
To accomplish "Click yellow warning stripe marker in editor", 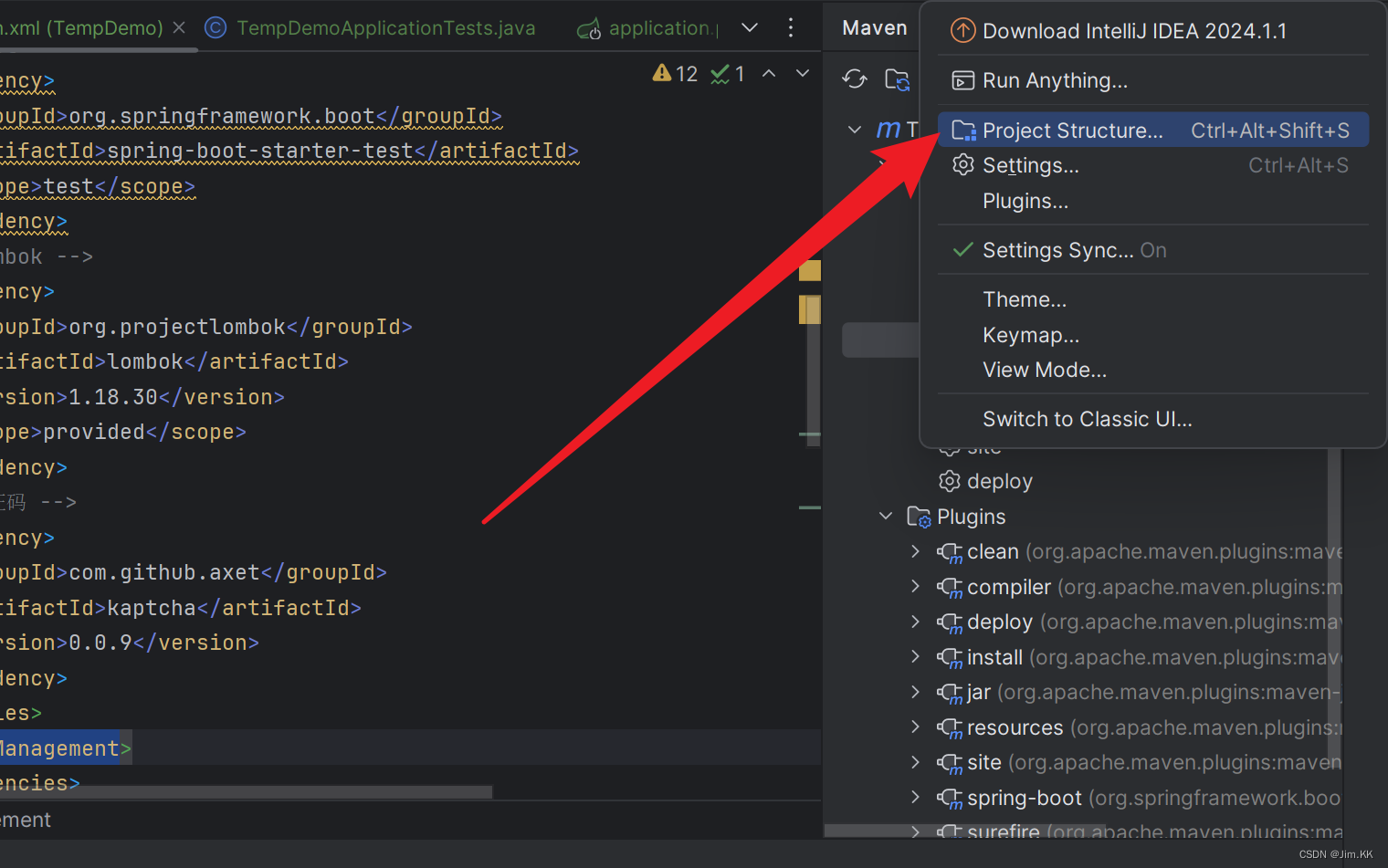I will [x=809, y=270].
